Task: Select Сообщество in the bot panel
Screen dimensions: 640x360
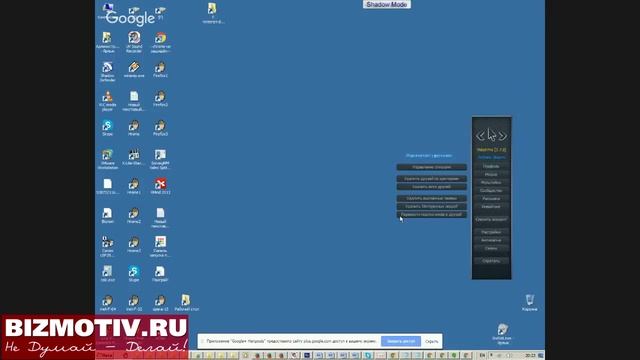Action: (491, 191)
